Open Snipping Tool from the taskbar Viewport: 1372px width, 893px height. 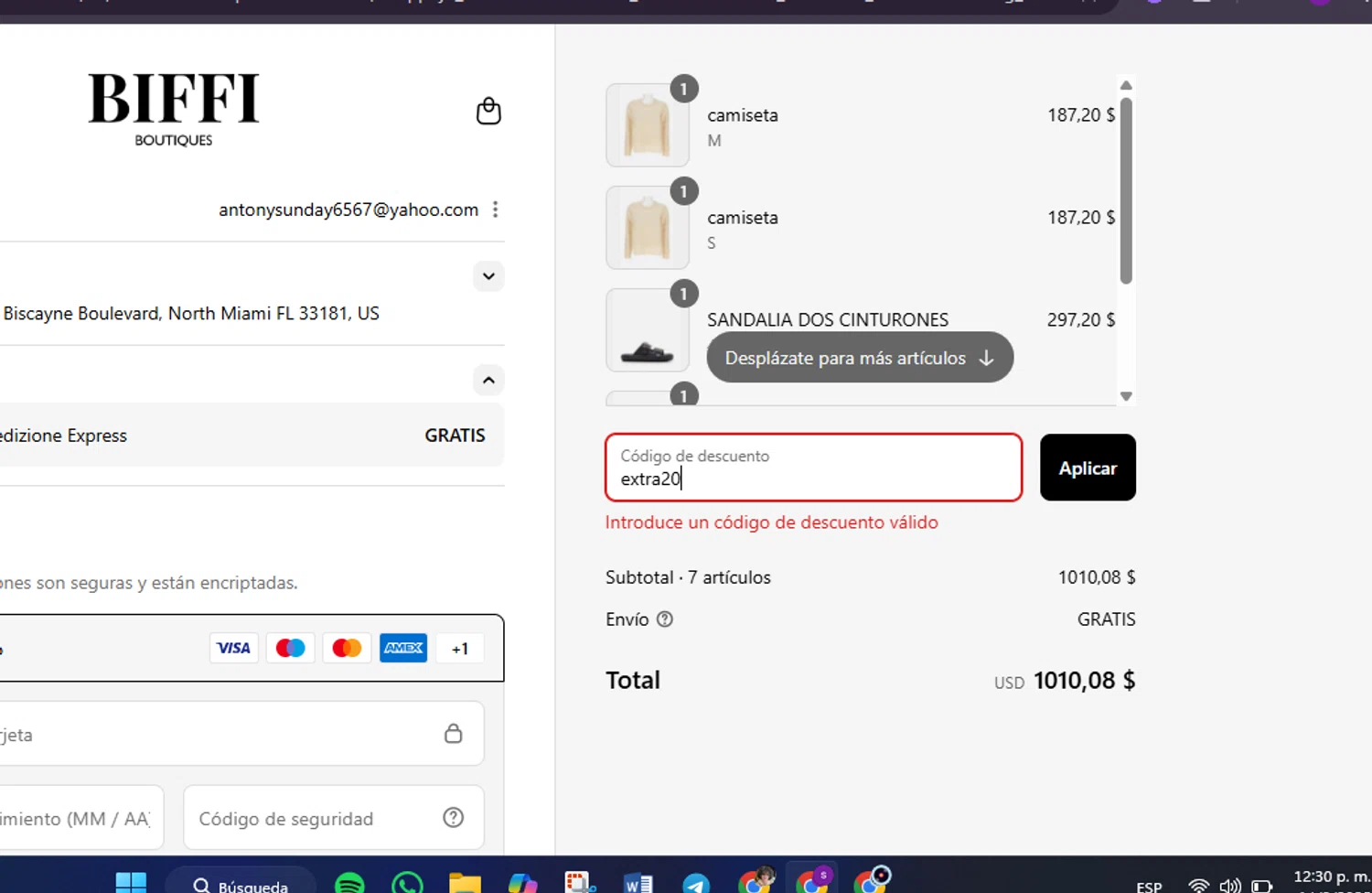point(580,884)
